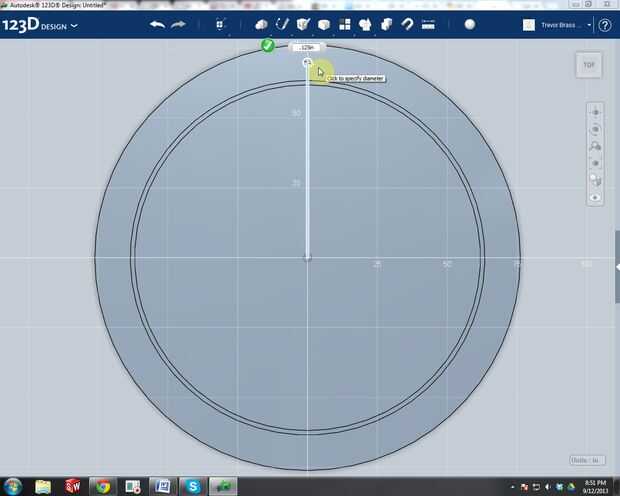This screenshot has width=620, height=496.
Task: Open the Sketch tools menu
Action: pos(282,25)
